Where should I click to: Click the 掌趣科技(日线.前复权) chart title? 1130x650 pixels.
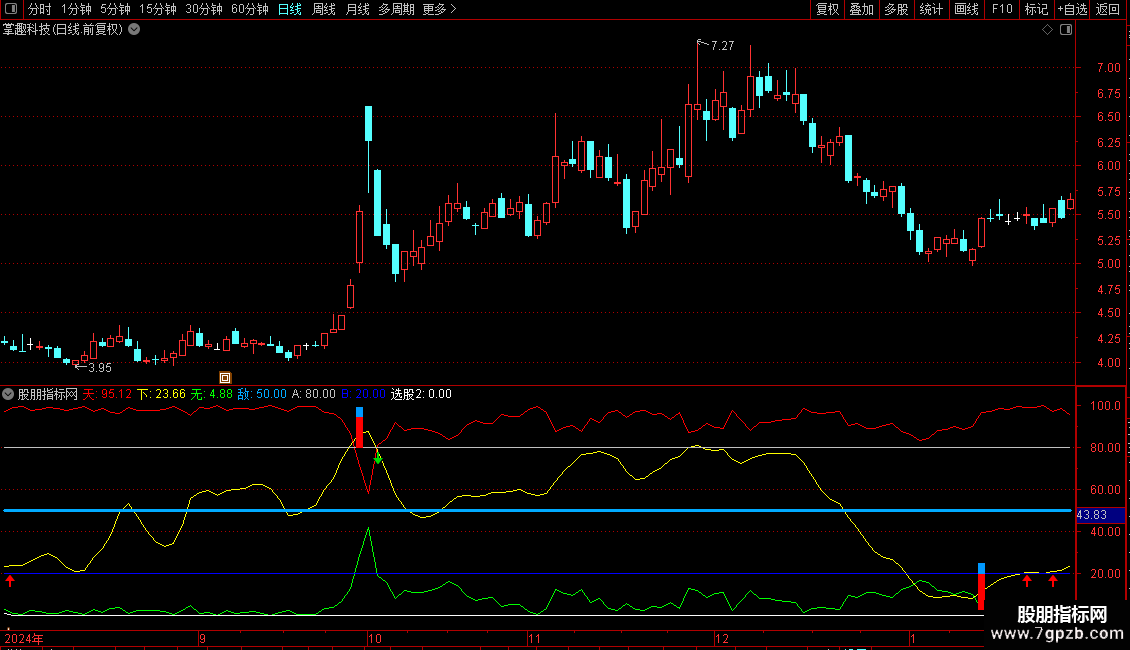[63, 30]
